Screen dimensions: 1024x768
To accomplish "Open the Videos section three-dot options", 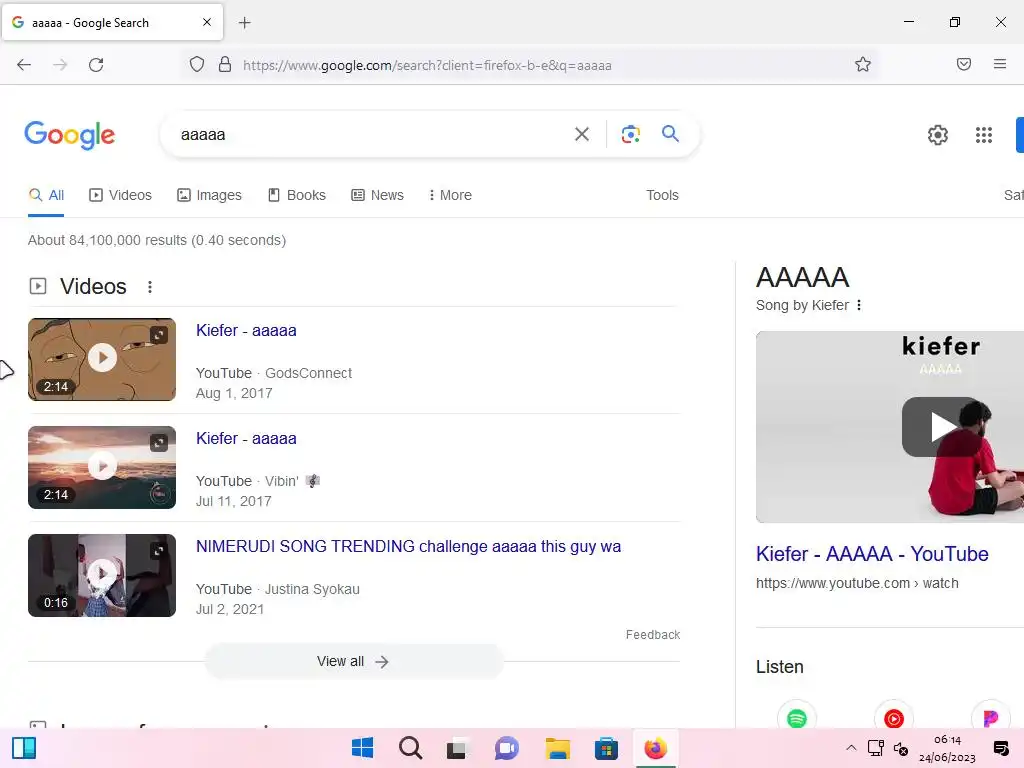I will coord(150,287).
